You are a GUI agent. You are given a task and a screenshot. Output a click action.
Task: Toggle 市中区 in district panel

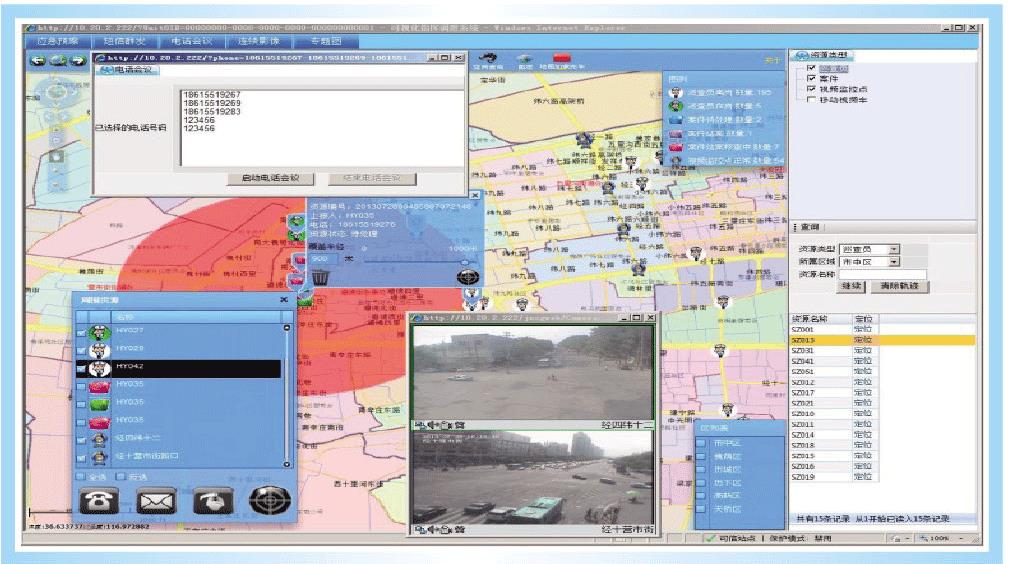tap(701, 443)
